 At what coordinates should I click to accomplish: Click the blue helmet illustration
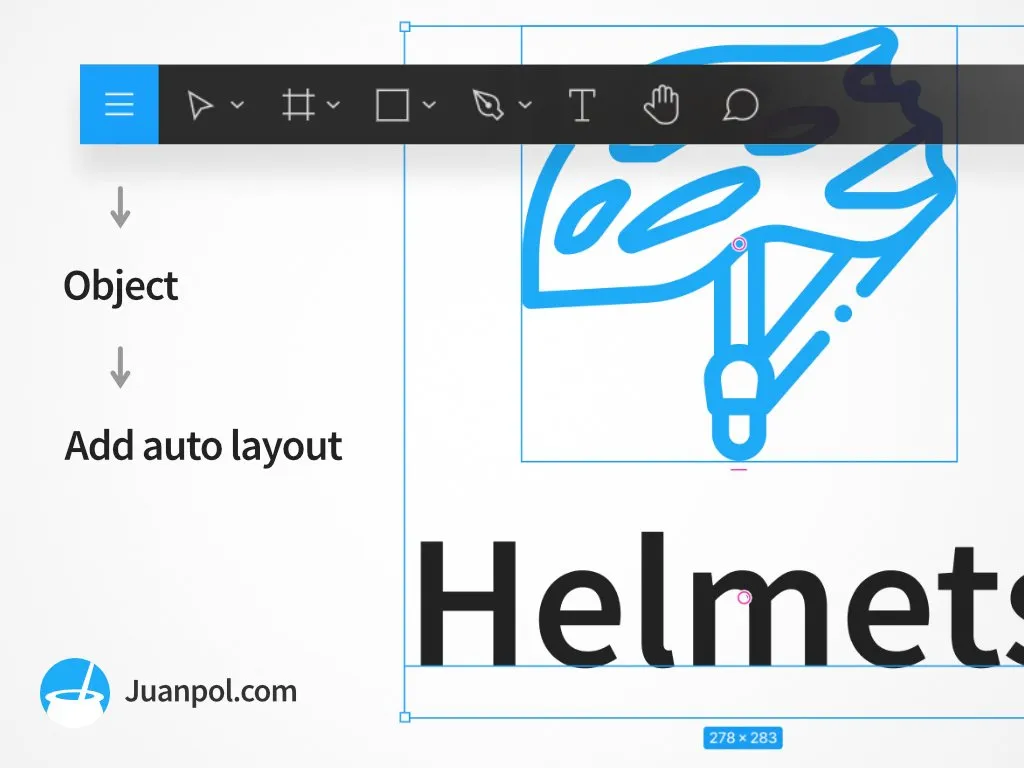(x=739, y=243)
